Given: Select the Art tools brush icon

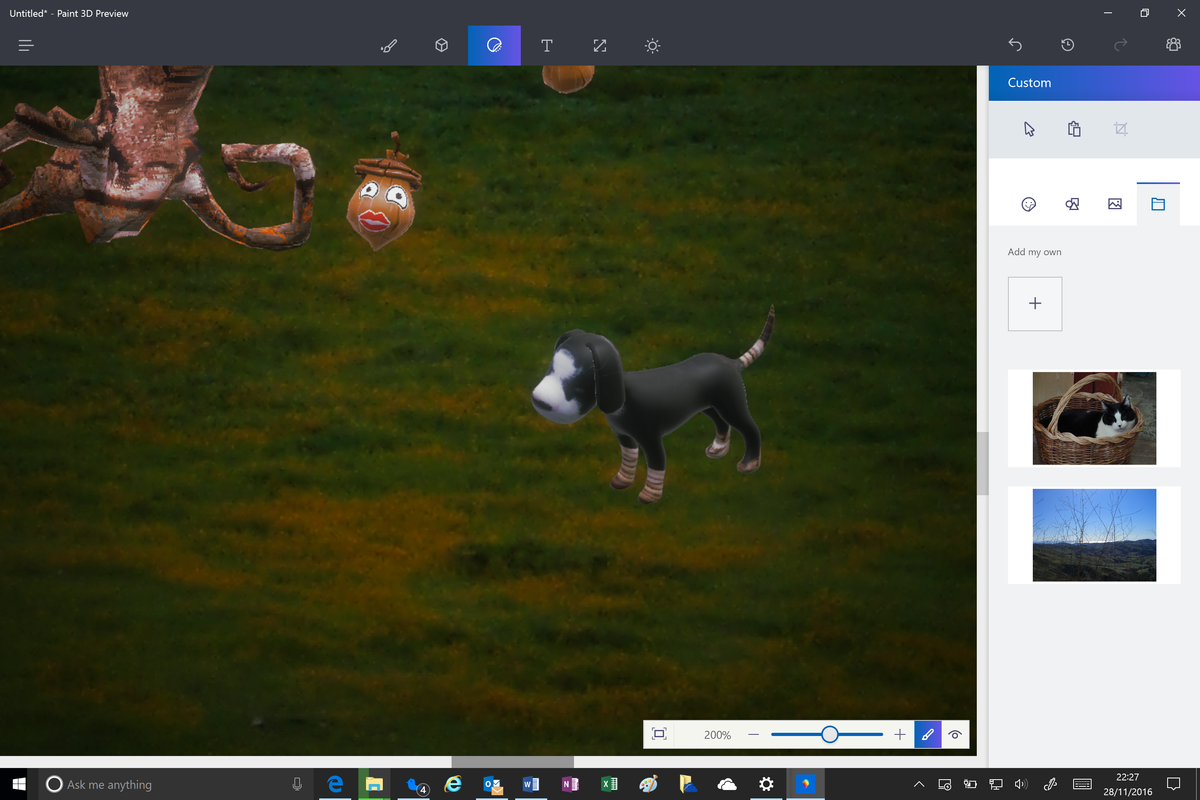Looking at the screenshot, I should point(388,45).
